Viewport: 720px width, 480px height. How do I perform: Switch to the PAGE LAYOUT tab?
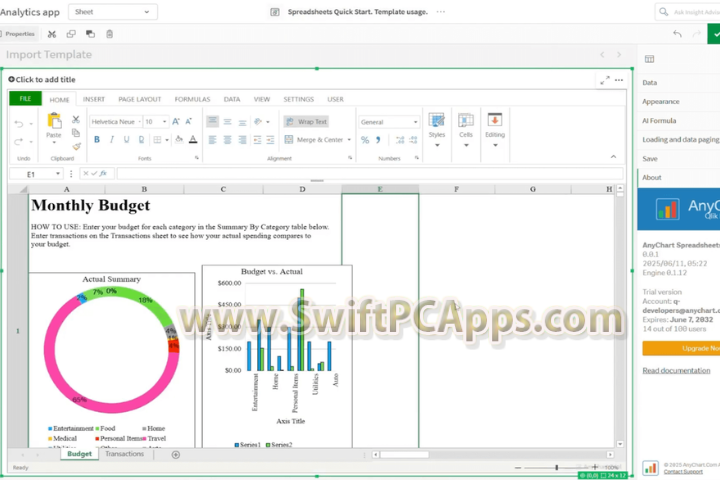click(x=140, y=99)
